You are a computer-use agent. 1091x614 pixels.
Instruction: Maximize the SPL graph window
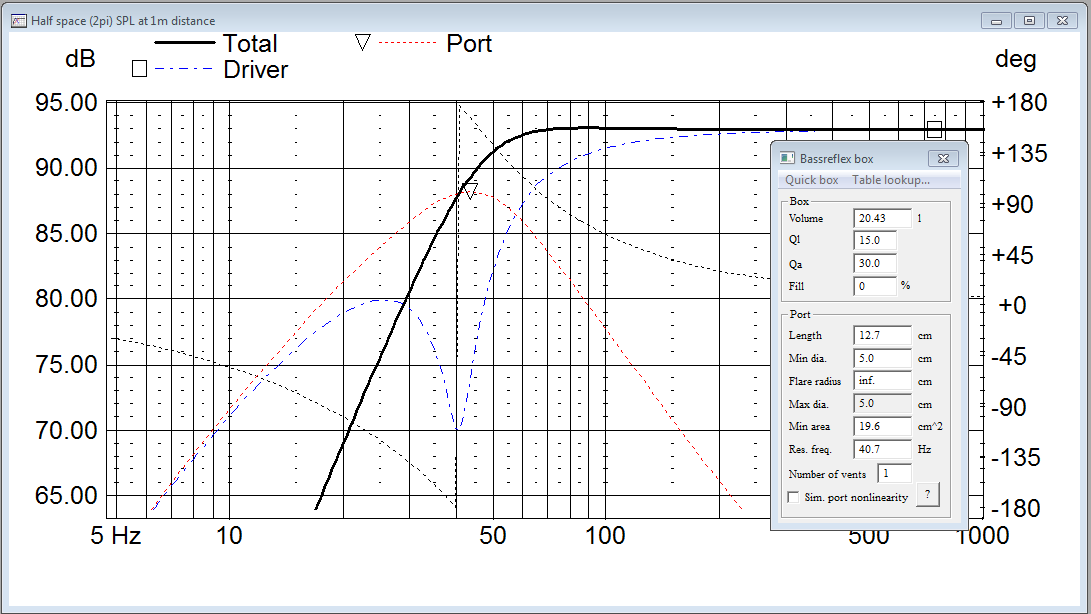pos(1029,21)
